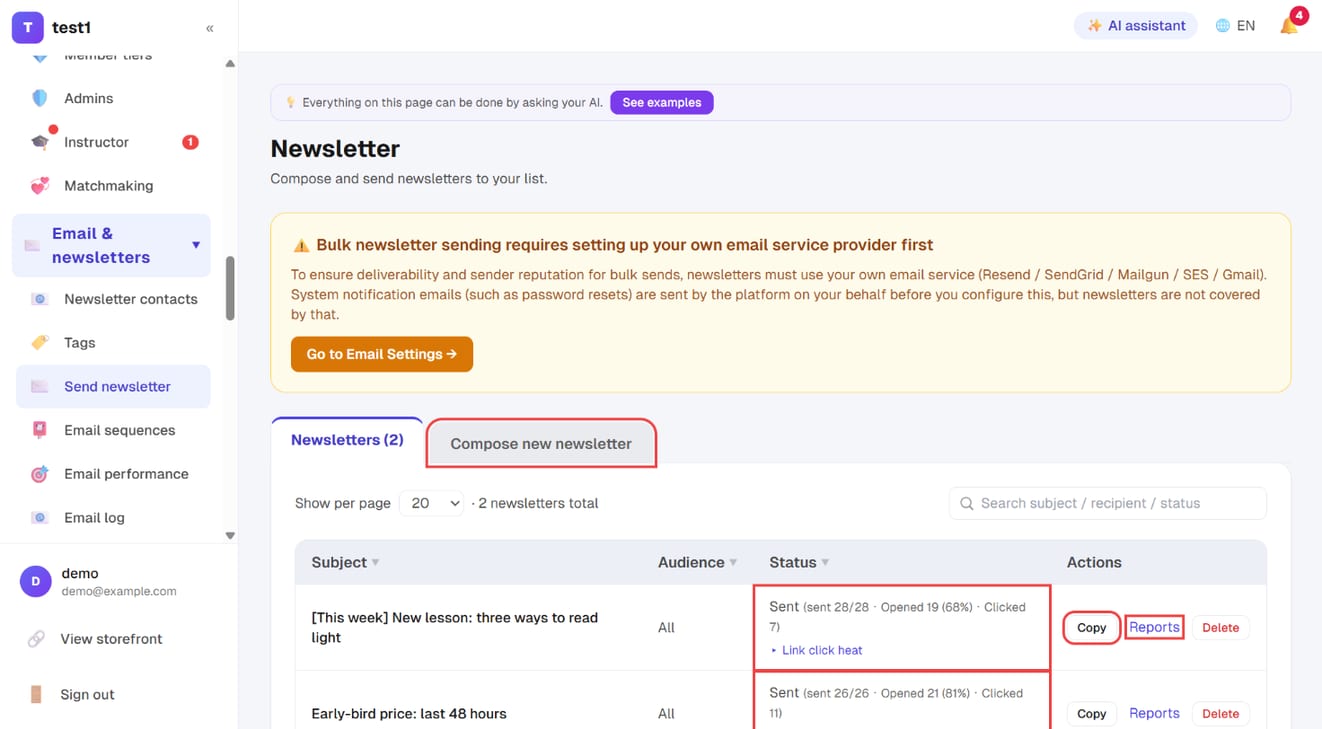The width and height of the screenshot is (1322, 729).
Task: Click the demo user avatar
Action: (35, 581)
